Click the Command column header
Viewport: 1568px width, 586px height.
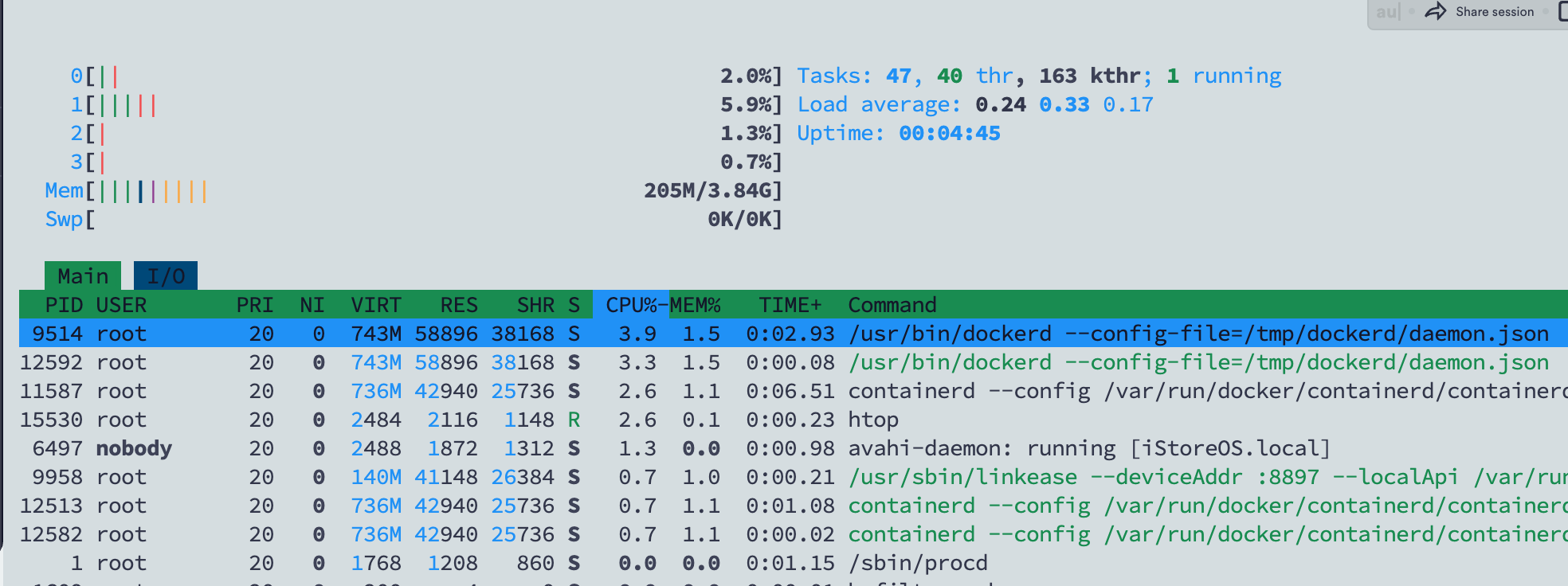[x=892, y=305]
